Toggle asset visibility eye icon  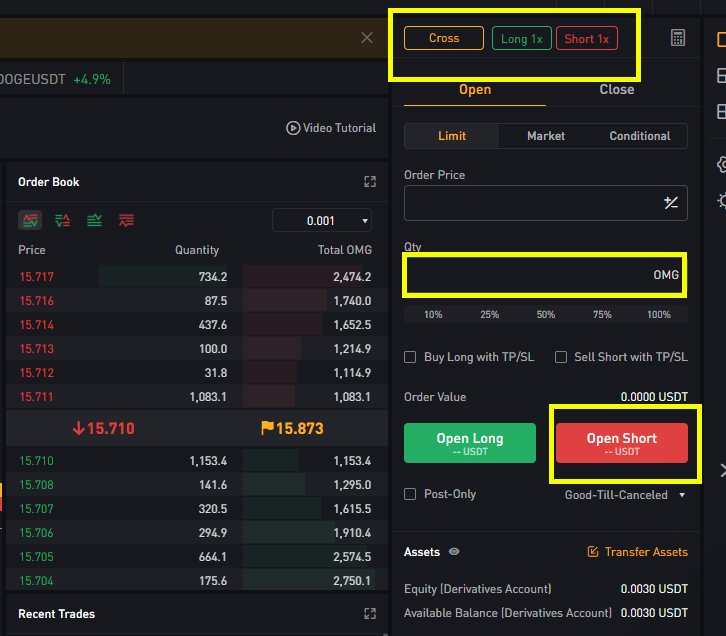click(x=454, y=551)
